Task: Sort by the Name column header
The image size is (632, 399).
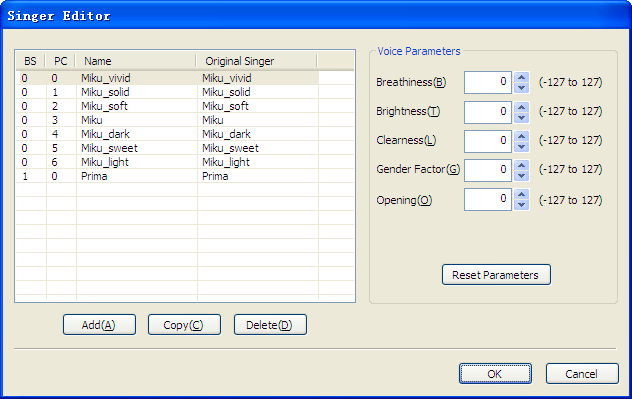Action: click(135, 61)
